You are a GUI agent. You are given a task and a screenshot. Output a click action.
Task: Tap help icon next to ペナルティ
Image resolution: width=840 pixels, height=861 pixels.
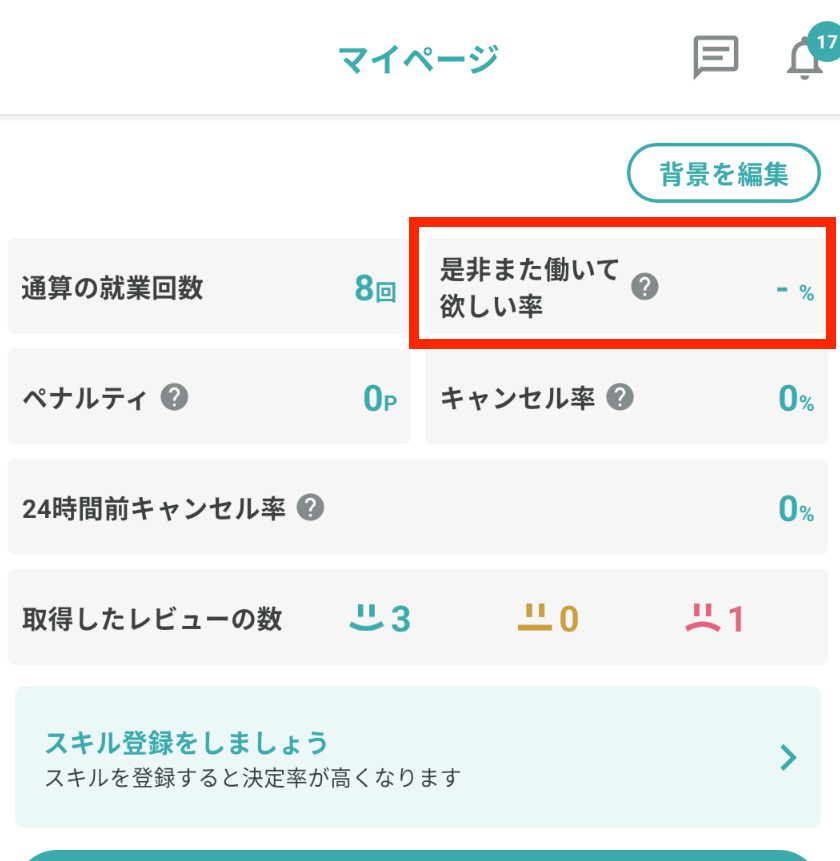175,398
